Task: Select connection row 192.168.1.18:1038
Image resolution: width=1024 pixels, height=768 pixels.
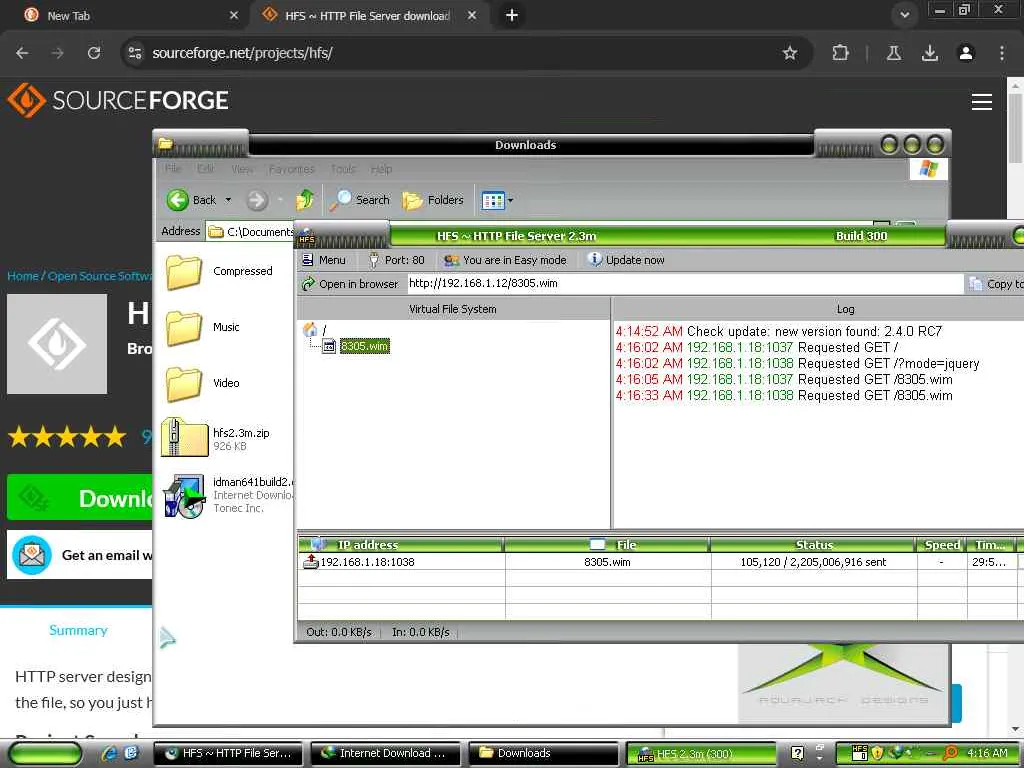Action: pyautogui.click(x=660, y=562)
